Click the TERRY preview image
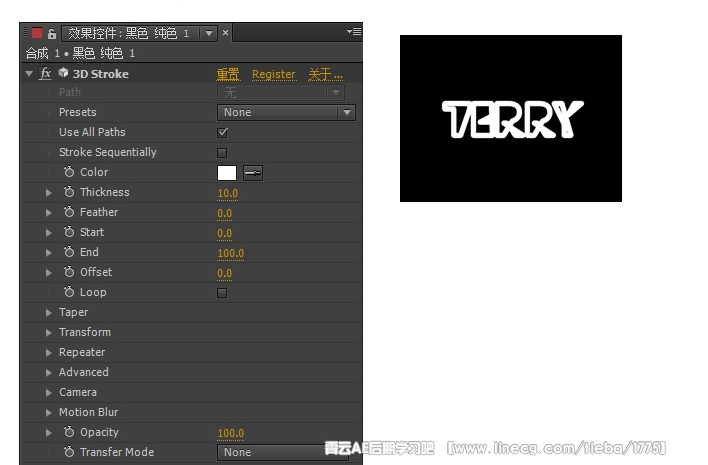 tap(511, 118)
